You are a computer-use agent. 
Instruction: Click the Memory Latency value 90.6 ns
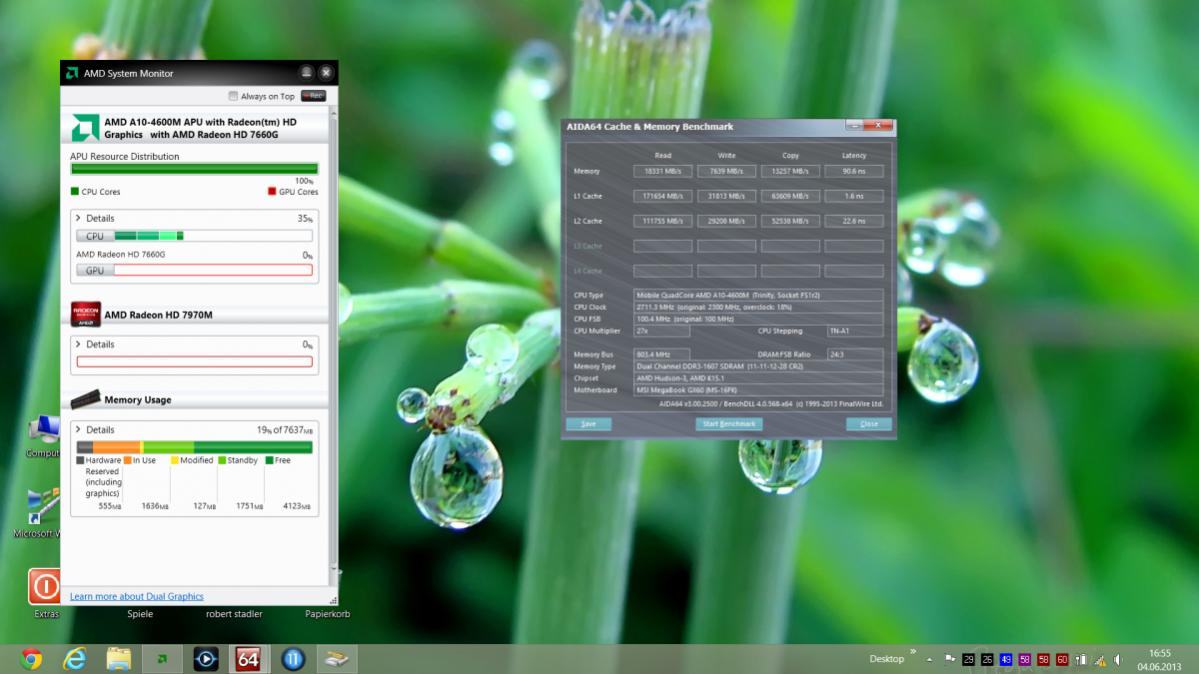pos(854,171)
